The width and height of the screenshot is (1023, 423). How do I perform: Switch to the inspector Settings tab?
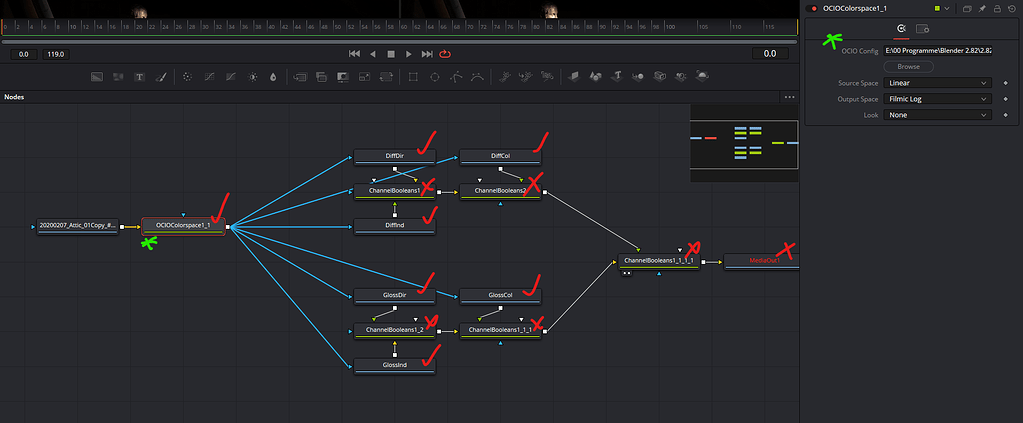tap(922, 29)
